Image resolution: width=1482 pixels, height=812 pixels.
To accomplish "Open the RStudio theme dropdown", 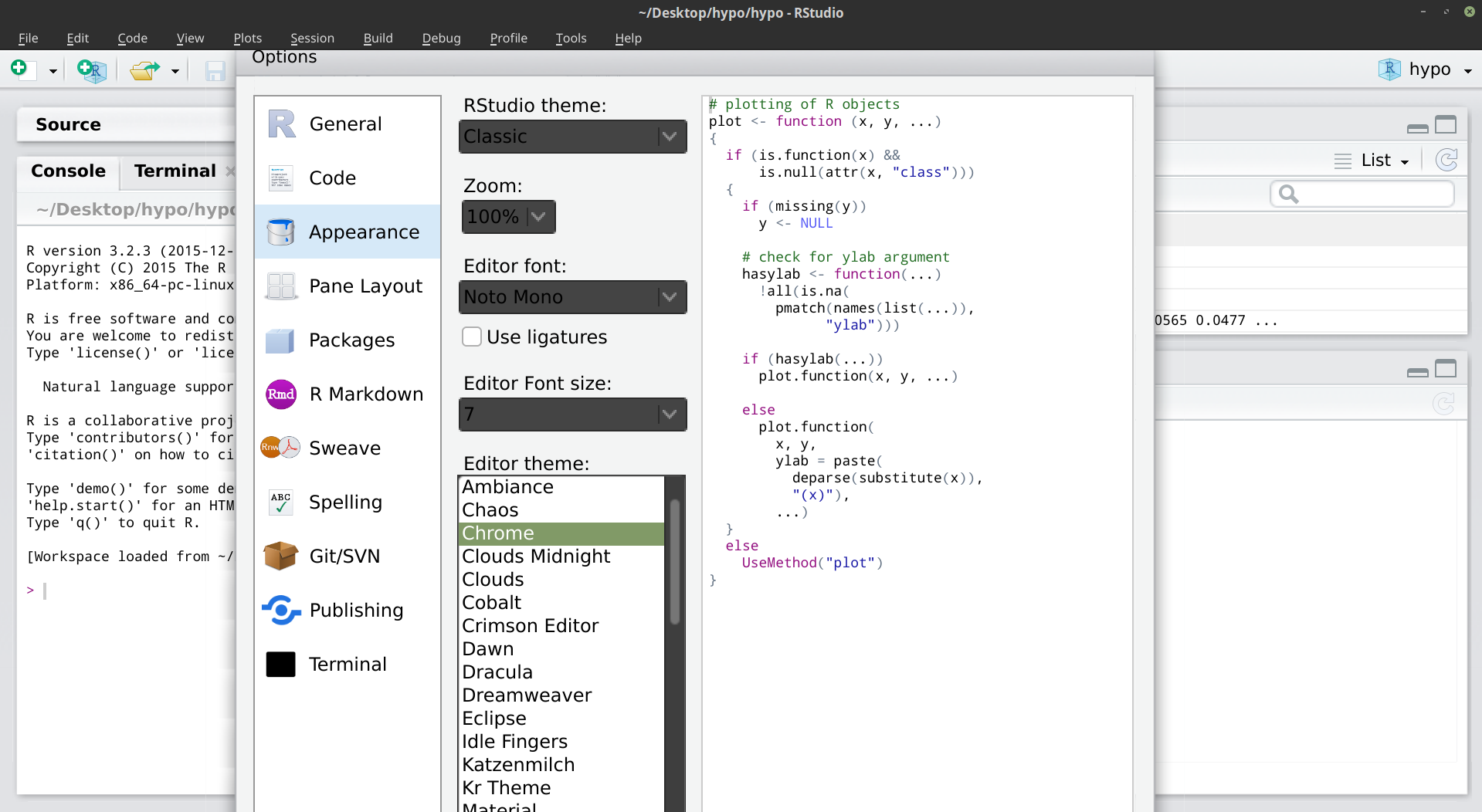I will tap(573, 137).
